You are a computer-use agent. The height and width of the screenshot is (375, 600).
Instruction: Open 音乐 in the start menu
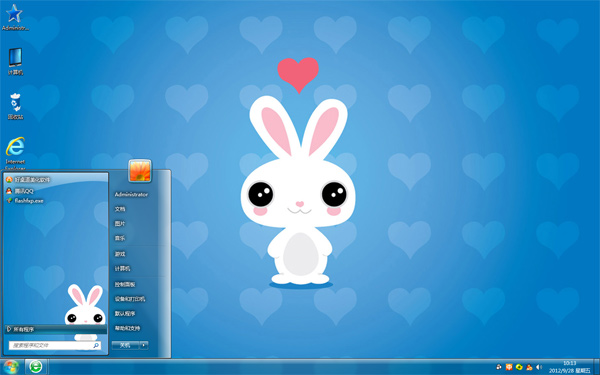120,238
